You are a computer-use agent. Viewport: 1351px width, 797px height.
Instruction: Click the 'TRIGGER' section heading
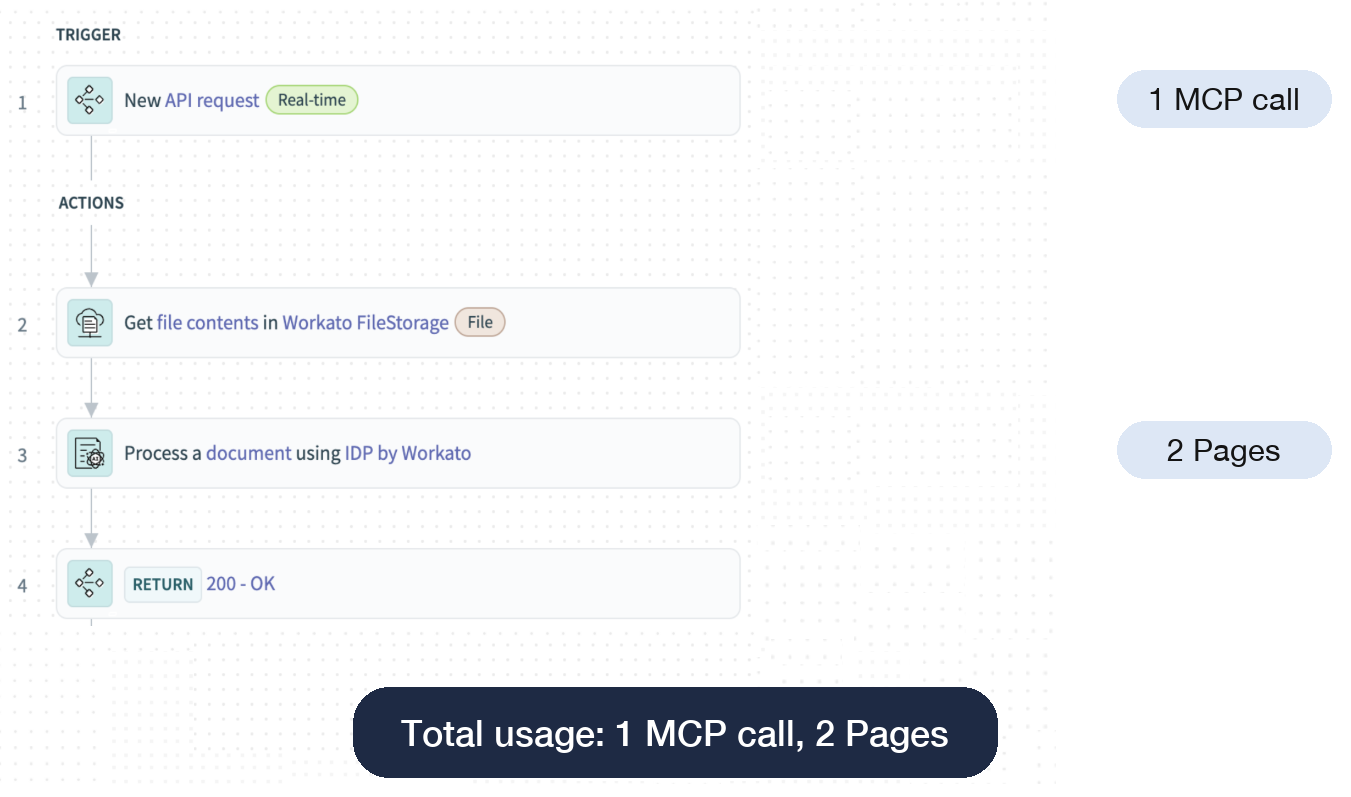[88, 34]
